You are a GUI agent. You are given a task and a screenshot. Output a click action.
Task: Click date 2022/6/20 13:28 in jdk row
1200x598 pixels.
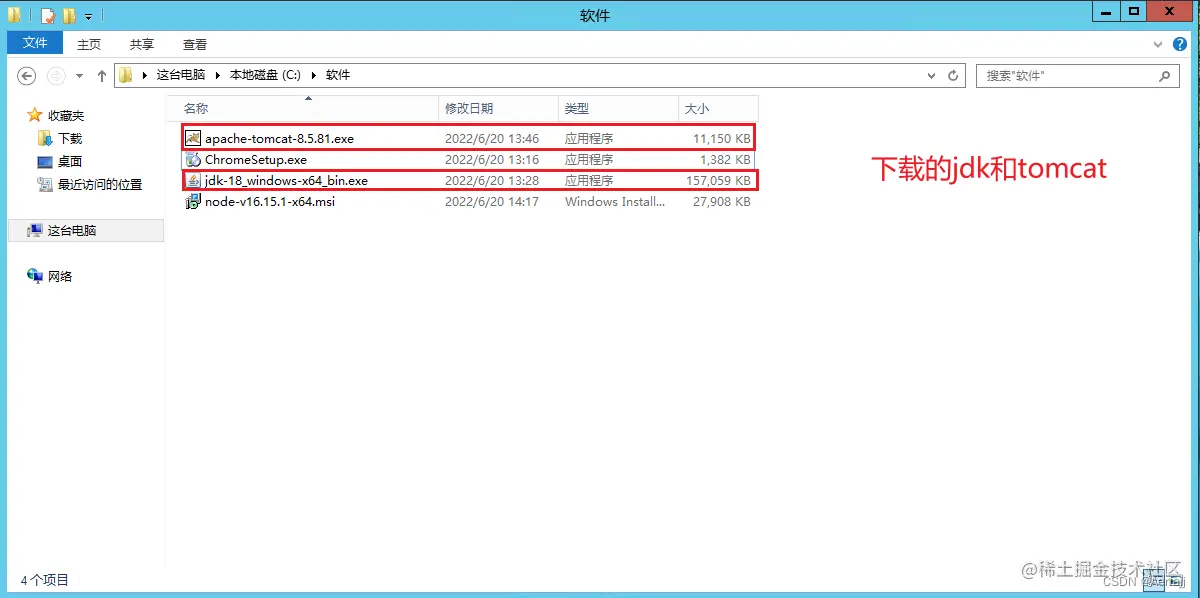coord(492,180)
